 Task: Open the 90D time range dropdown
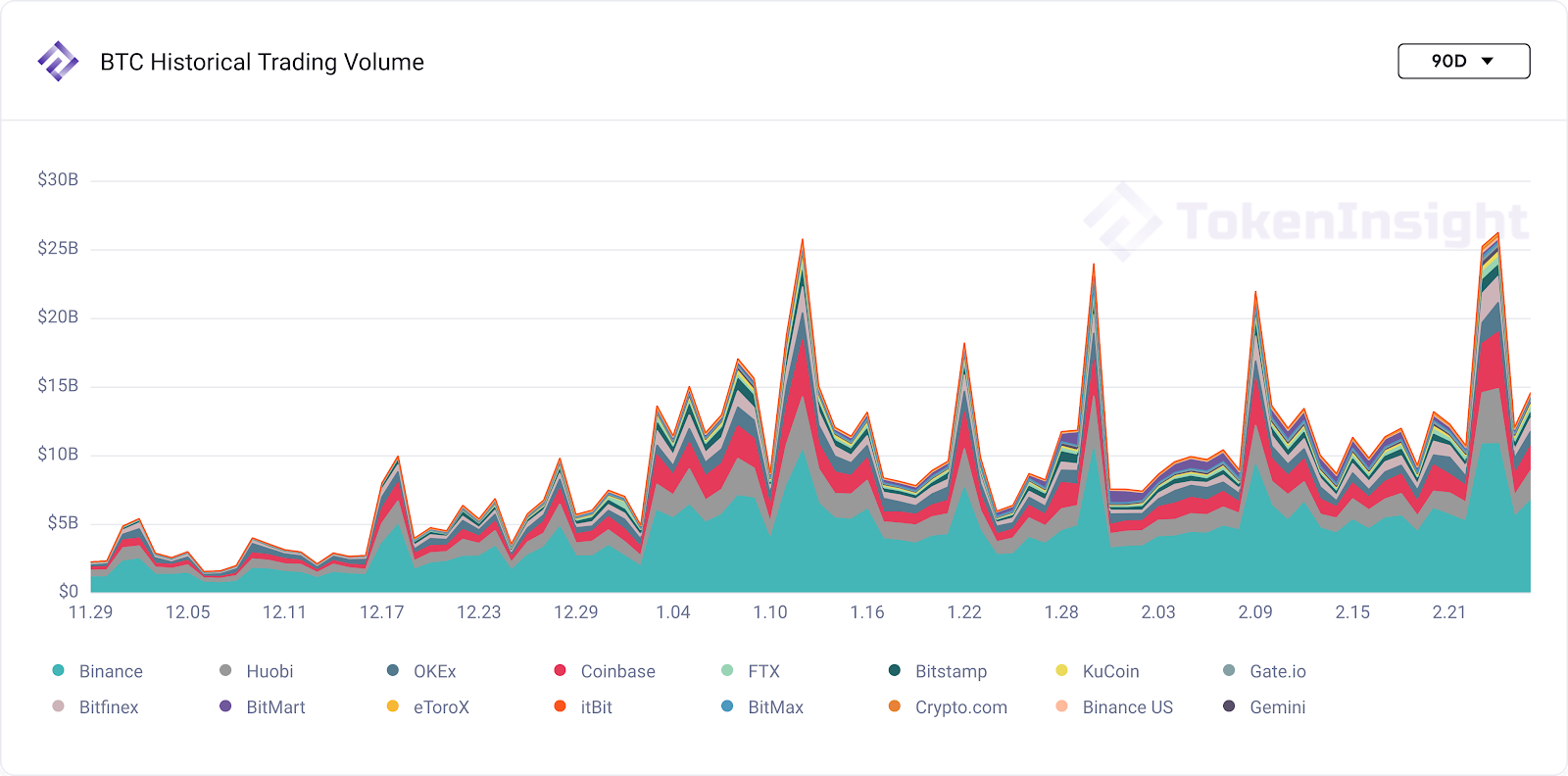coord(1463,61)
